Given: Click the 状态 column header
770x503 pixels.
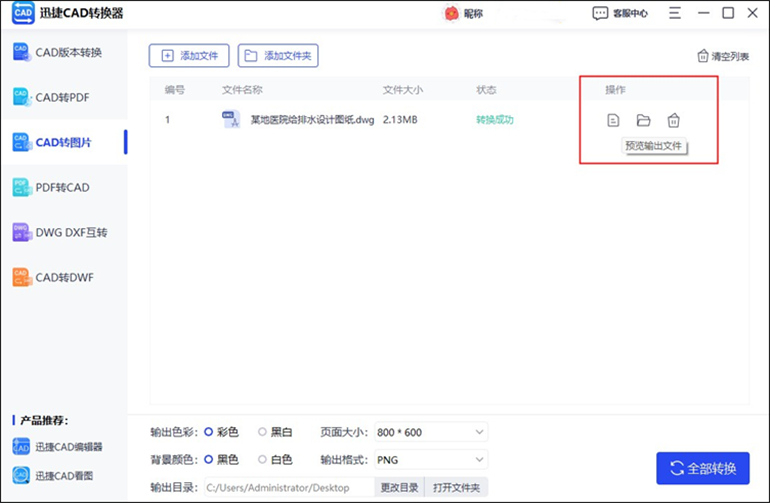Looking at the screenshot, I should (x=486, y=89).
